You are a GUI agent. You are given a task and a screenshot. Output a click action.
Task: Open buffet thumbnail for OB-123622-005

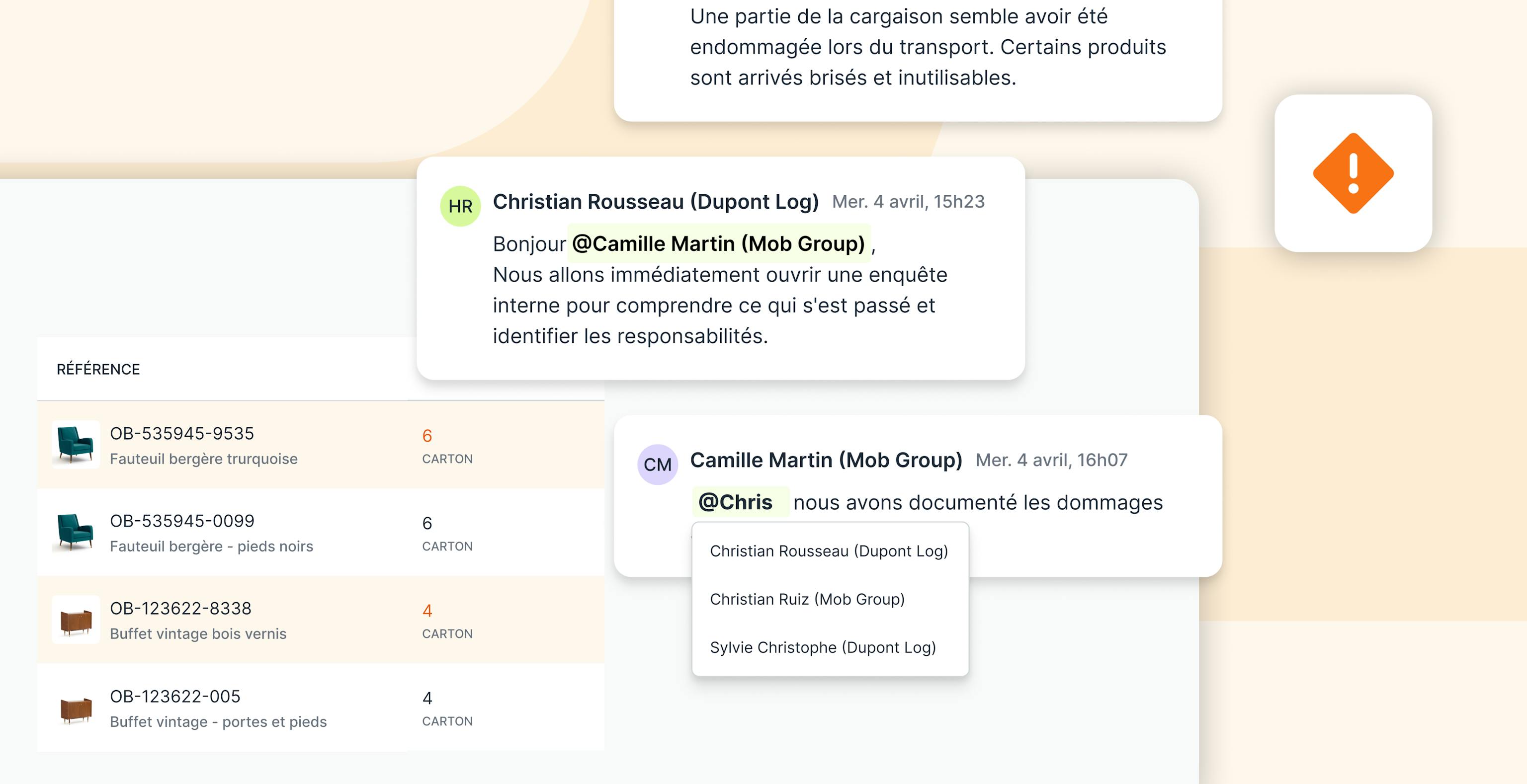coord(75,708)
